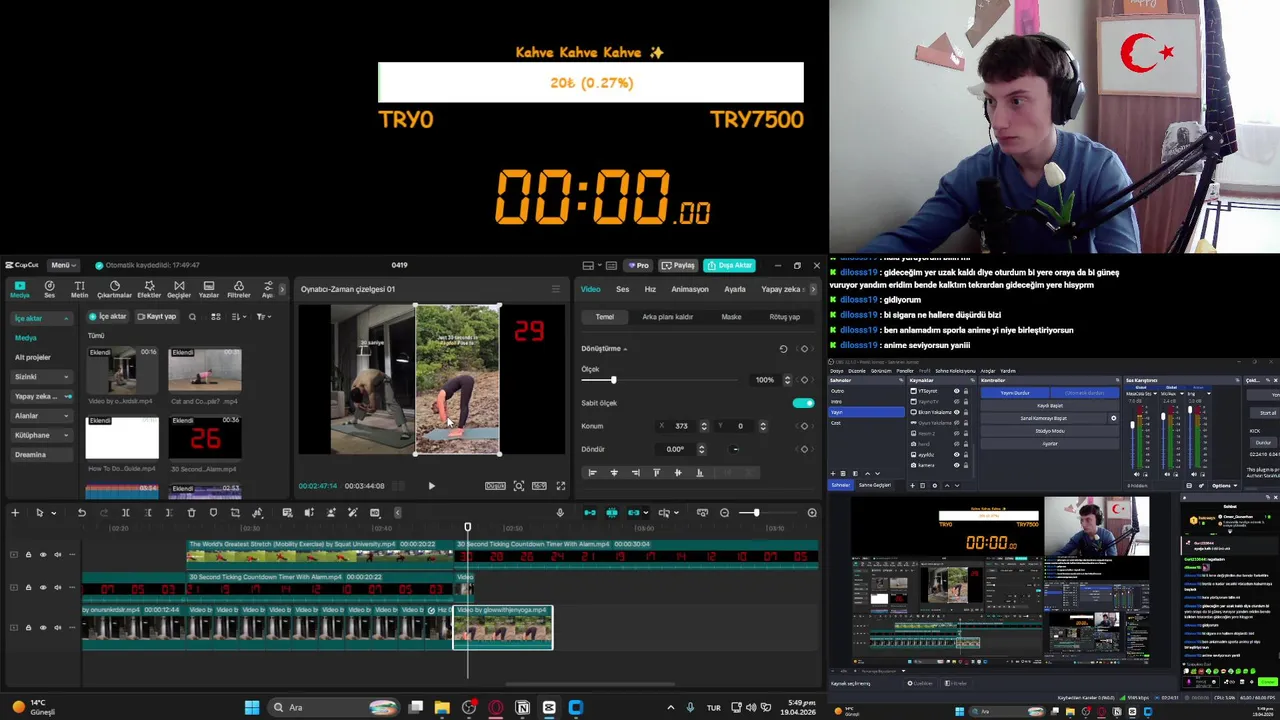Reset the Dönüştürme transform settings

[x=783, y=349]
